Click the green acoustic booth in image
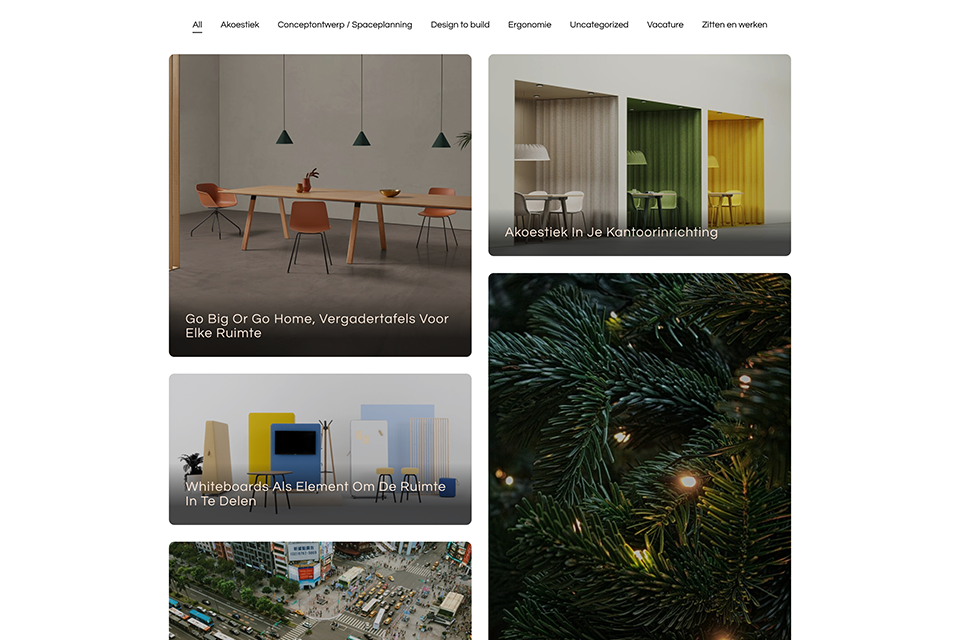The image size is (960, 640). click(x=664, y=162)
